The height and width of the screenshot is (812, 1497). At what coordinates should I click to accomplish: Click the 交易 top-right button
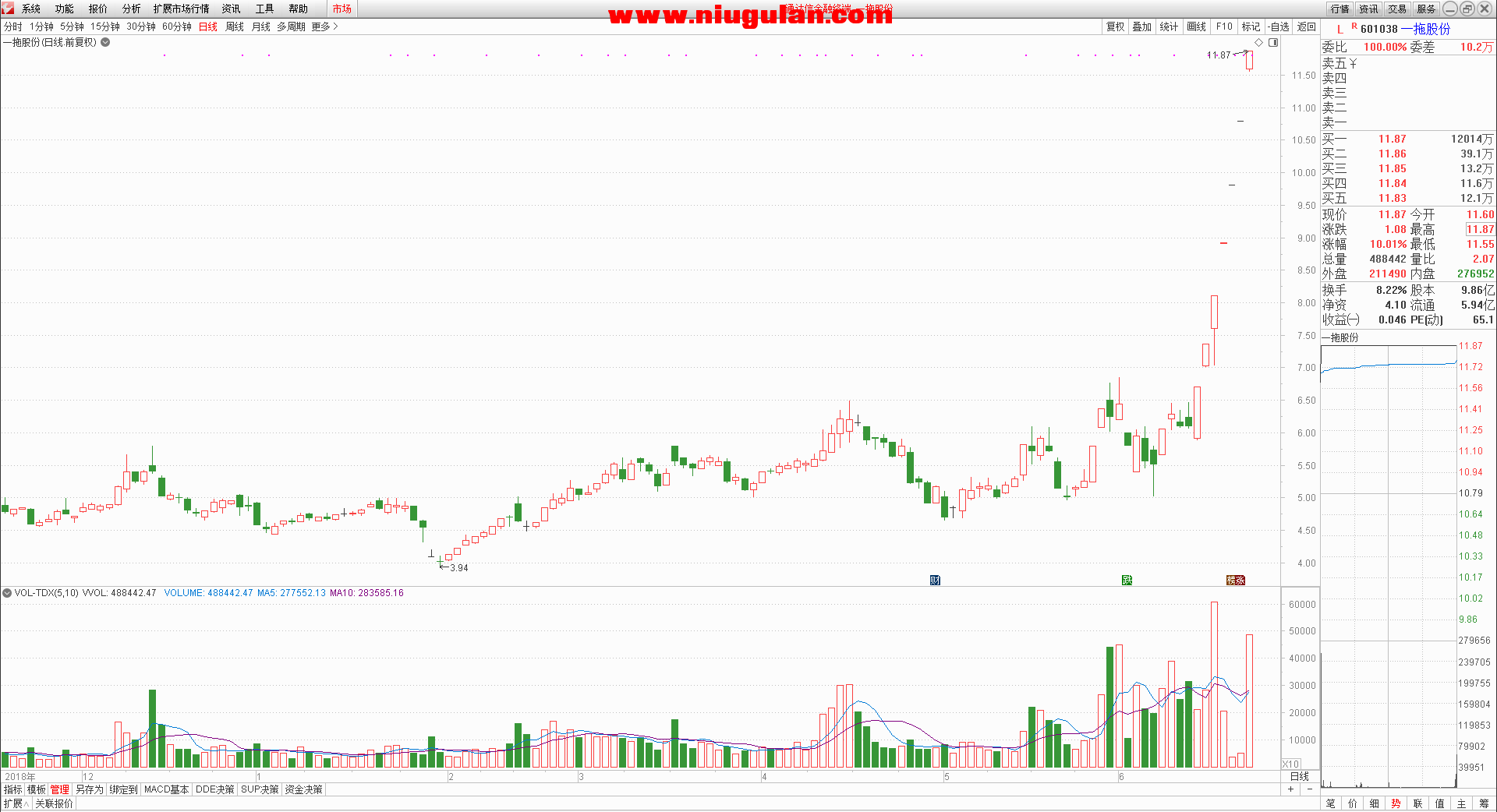click(x=1398, y=9)
